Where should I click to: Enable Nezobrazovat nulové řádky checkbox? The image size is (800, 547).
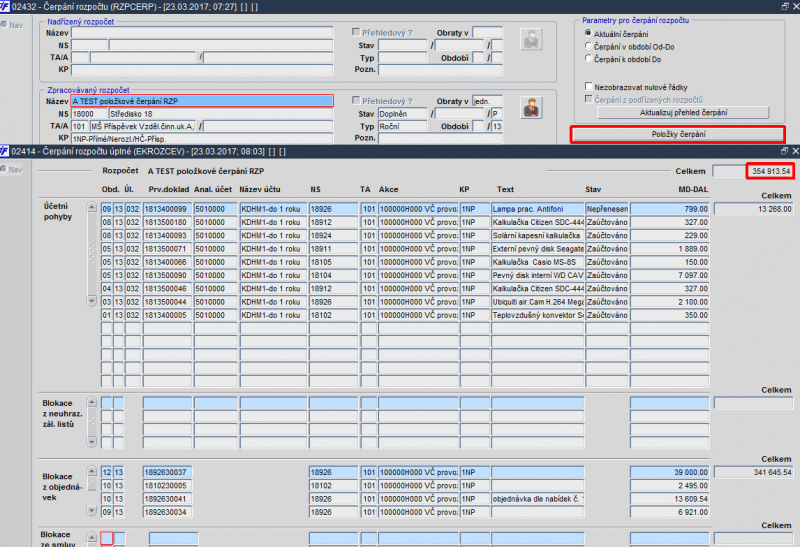pos(589,86)
